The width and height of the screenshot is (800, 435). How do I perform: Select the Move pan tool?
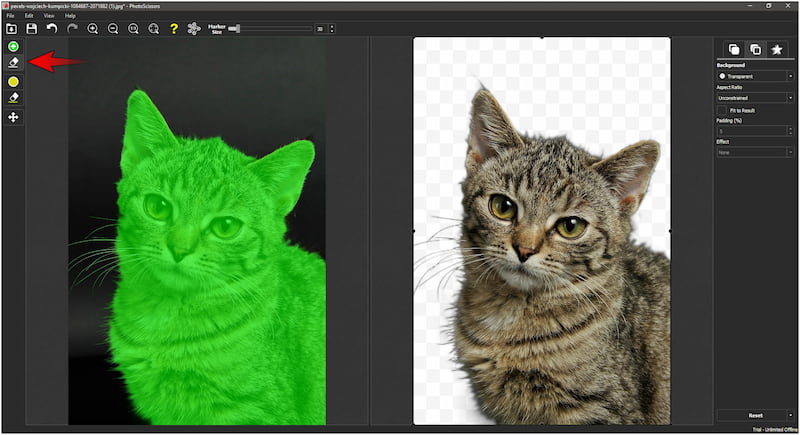tap(13, 117)
